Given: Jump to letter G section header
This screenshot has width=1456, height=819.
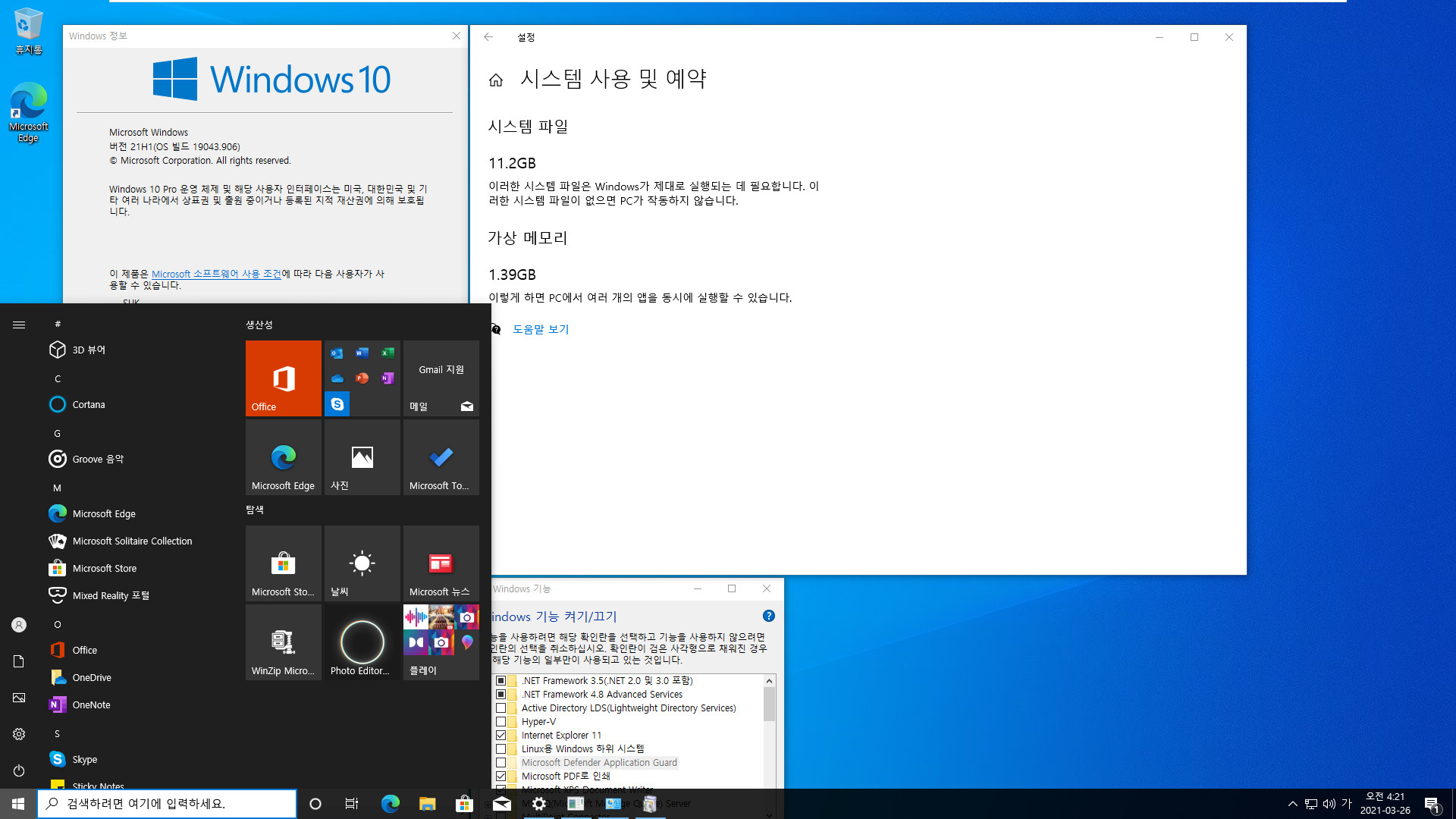Looking at the screenshot, I should pos(57,433).
